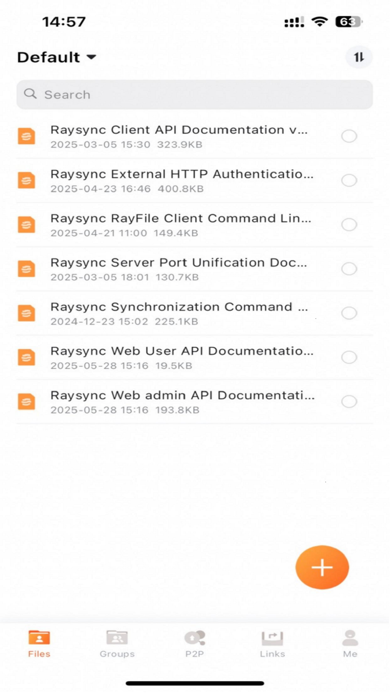Open Raysync Client API Documentation file name
The width and height of the screenshot is (392, 696).
tap(179, 130)
